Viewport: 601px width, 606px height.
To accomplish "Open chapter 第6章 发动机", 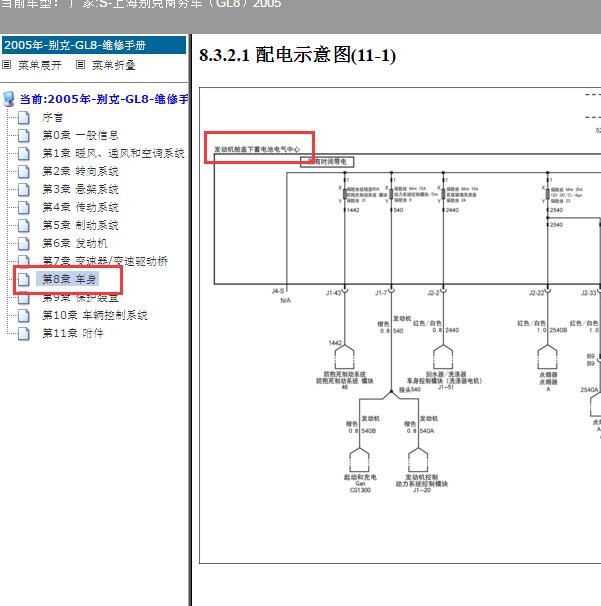I will [x=75, y=243].
